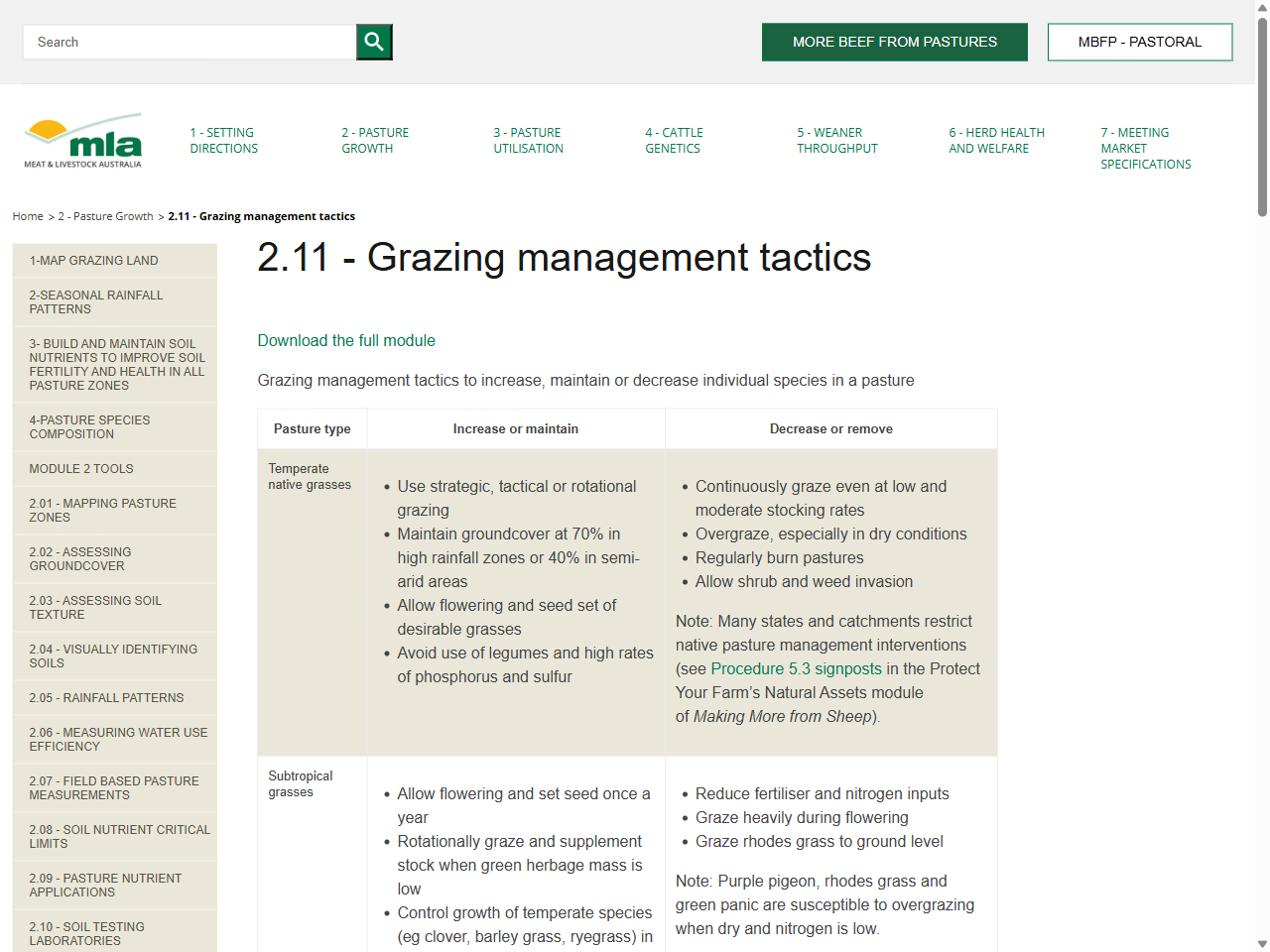Screen dimensions: 1270x952
Task: Select '3 - Pasture Utilisation' from navigation
Action: [x=528, y=140]
